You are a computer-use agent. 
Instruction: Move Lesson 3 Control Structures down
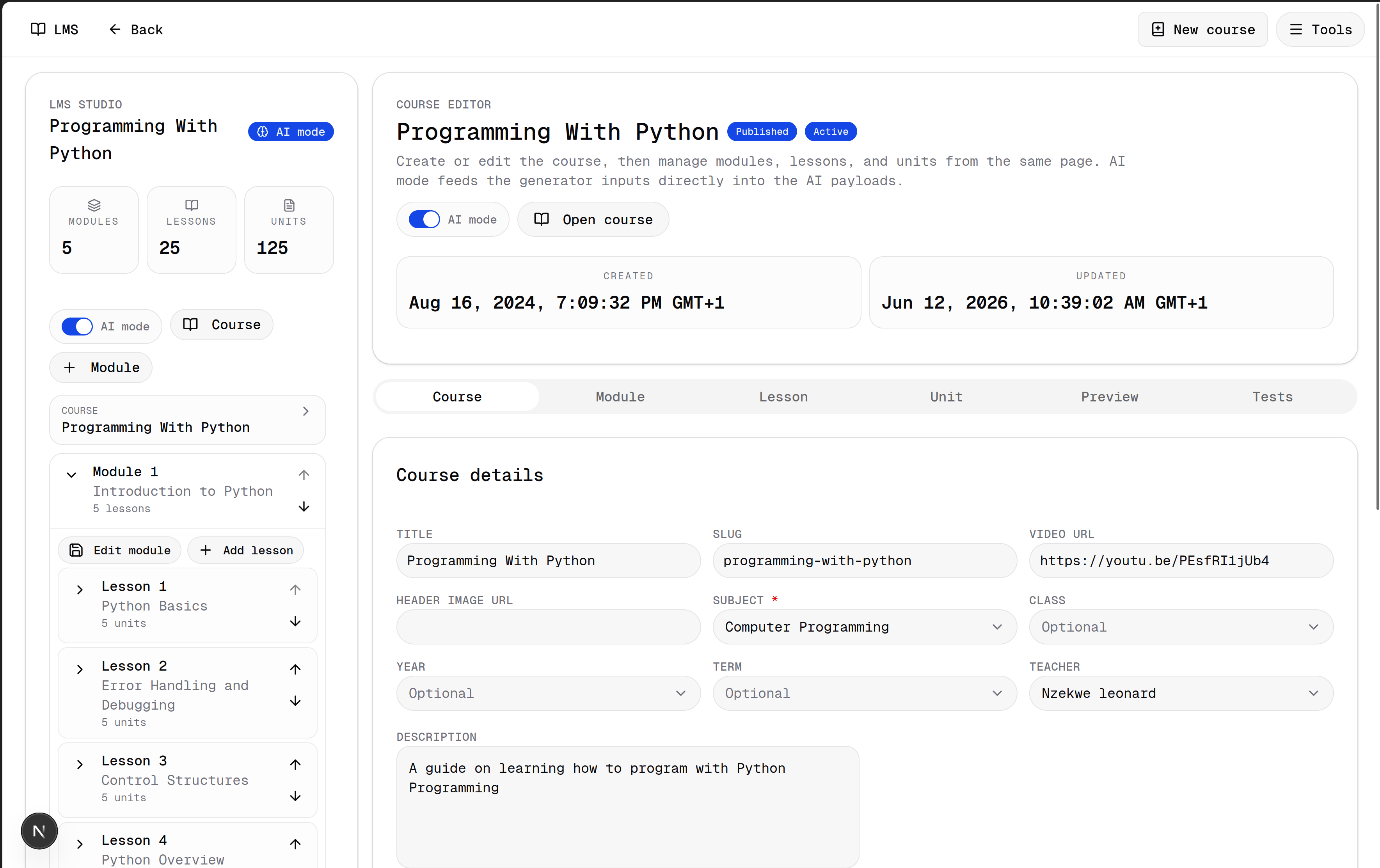(x=295, y=796)
